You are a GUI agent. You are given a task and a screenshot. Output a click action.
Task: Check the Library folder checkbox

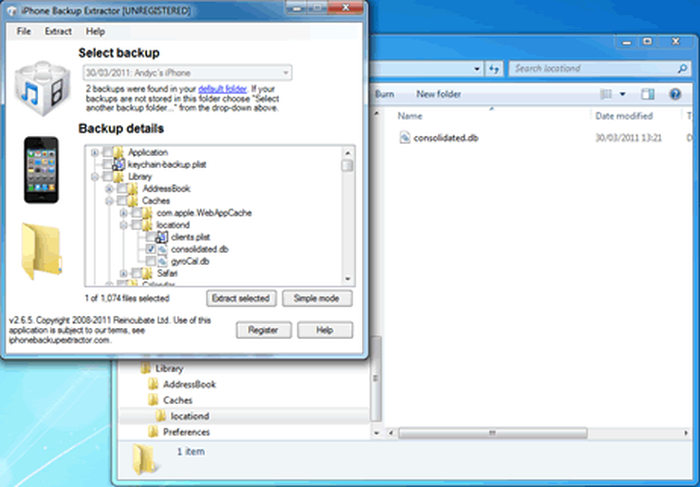(x=108, y=177)
